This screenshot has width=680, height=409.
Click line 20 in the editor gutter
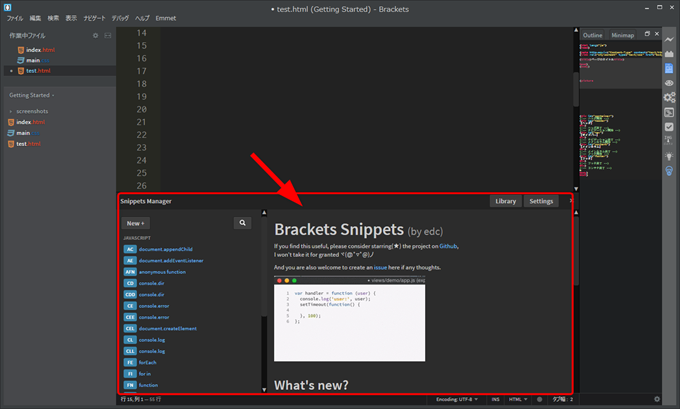141,109
